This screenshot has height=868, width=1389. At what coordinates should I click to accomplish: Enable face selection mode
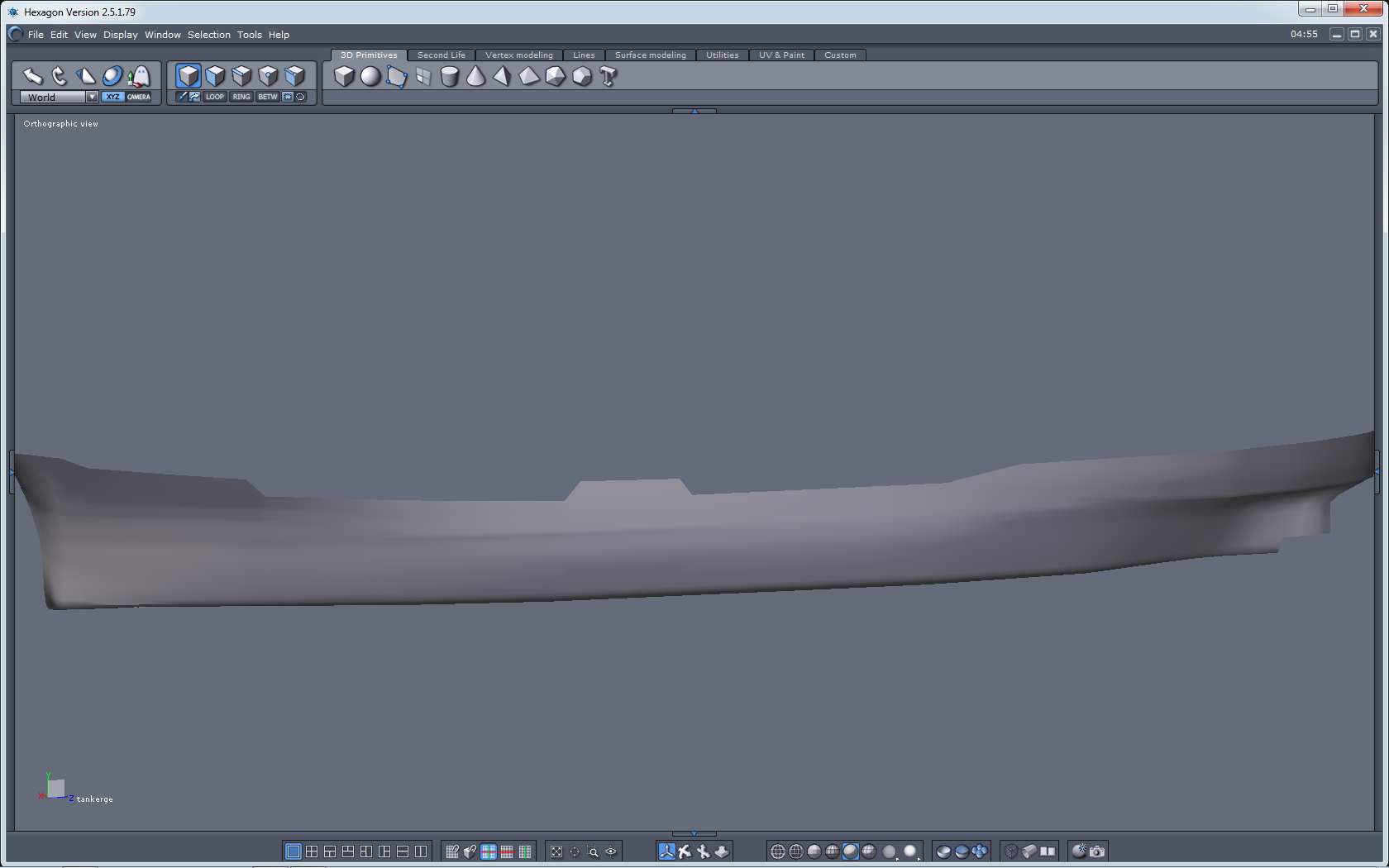coord(215,76)
